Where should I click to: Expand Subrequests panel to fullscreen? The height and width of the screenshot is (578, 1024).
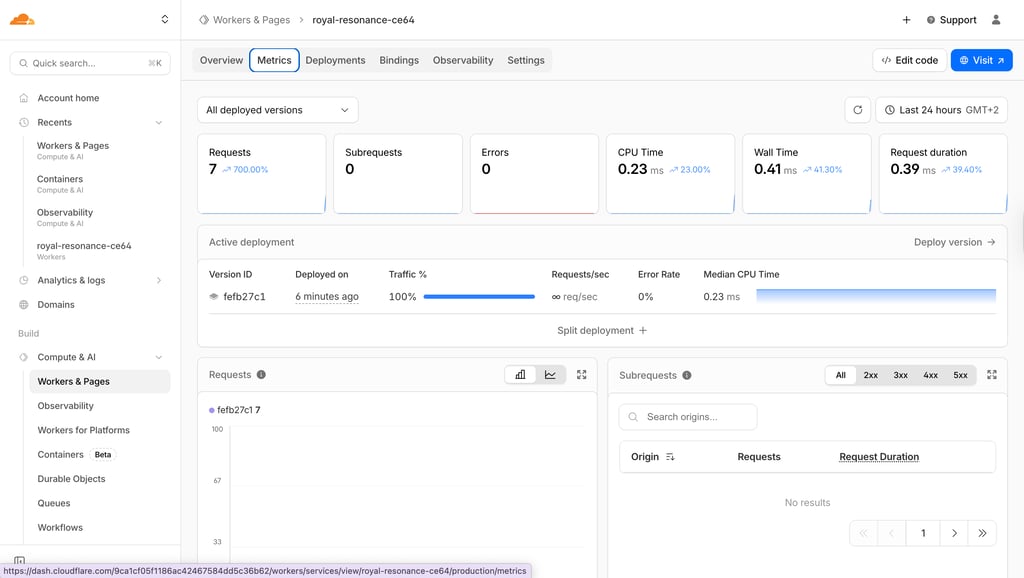[x=992, y=375]
